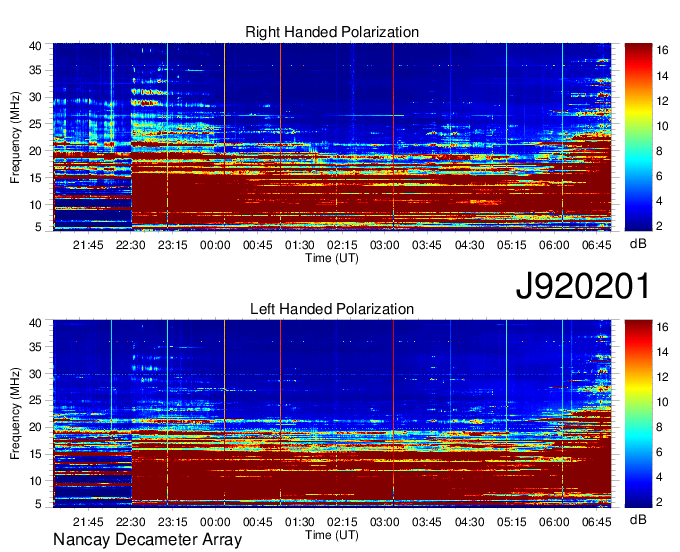Click the '23:15' time tick of the Right Handed plot
The height and width of the screenshot is (552, 680).
pyautogui.click(x=173, y=245)
